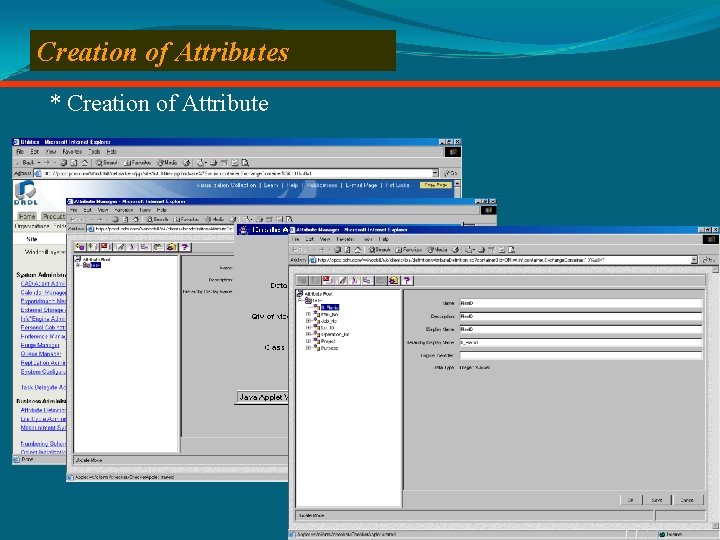Open the Purge Manager link in Utilities sidebar

pyautogui.click(x=40, y=345)
